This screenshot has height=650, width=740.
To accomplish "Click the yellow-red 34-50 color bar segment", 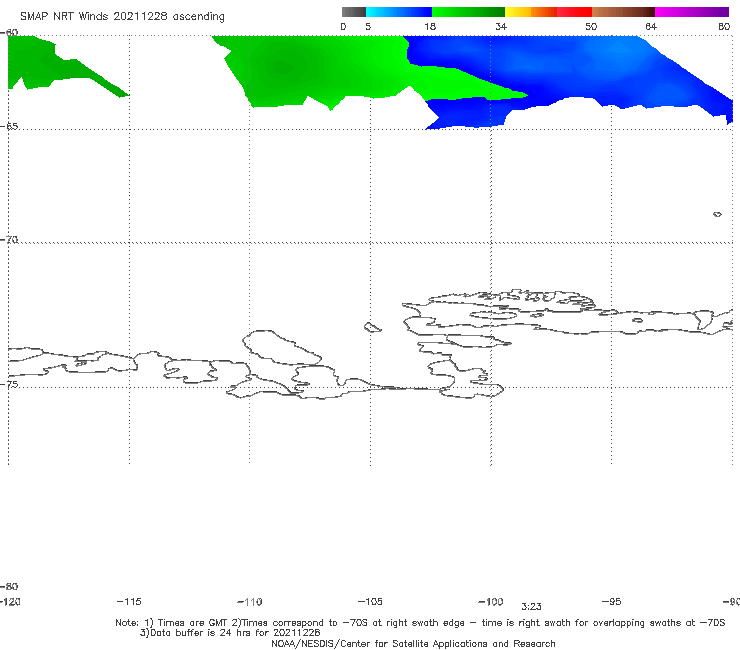I will point(548,12).
